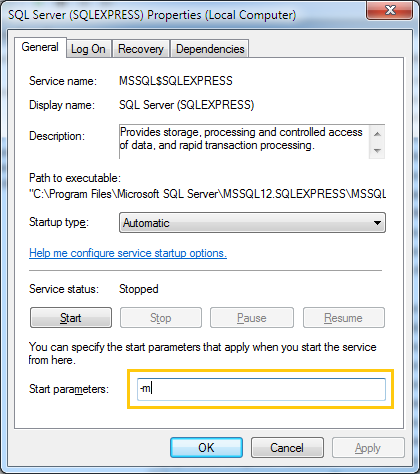Confirm the dialog with OK

206,448
